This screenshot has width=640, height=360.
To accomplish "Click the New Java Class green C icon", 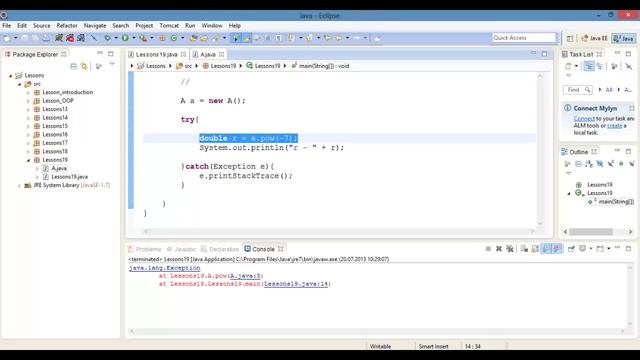I will tap(174, 38).
